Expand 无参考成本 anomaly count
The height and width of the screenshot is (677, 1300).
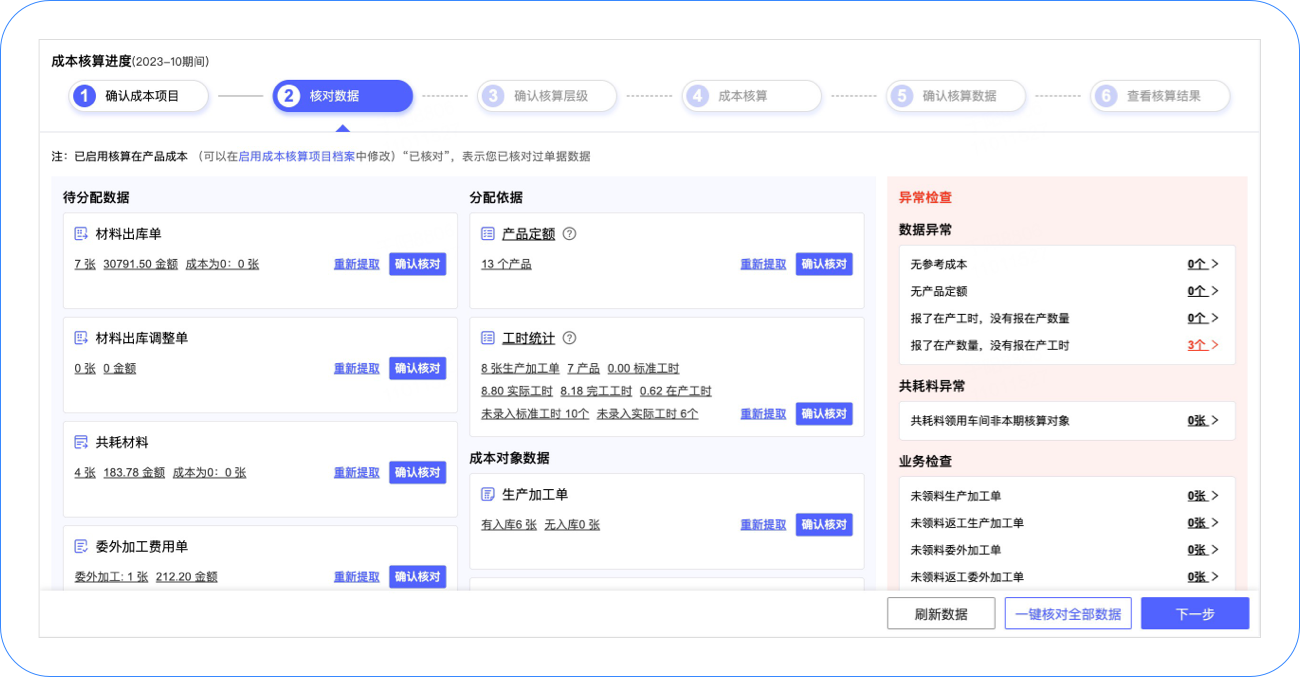point(1203,264)
